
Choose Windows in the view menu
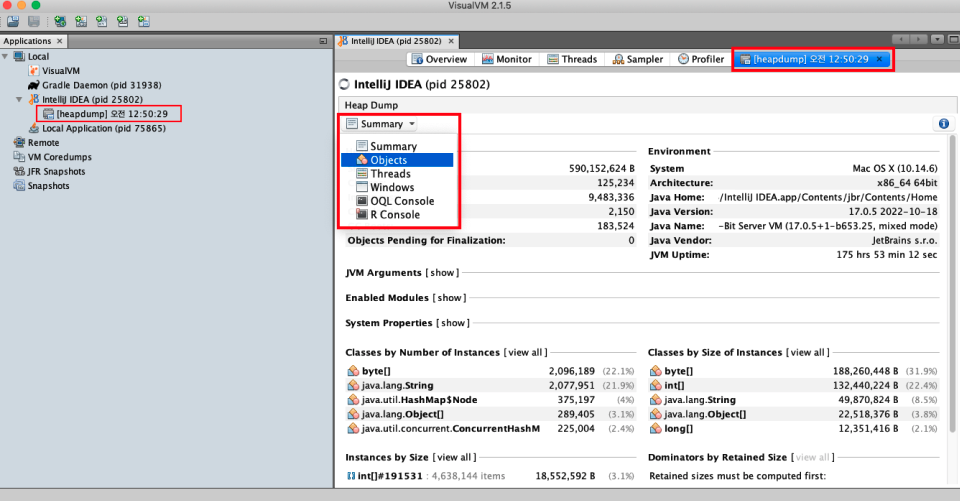point(397,187)
